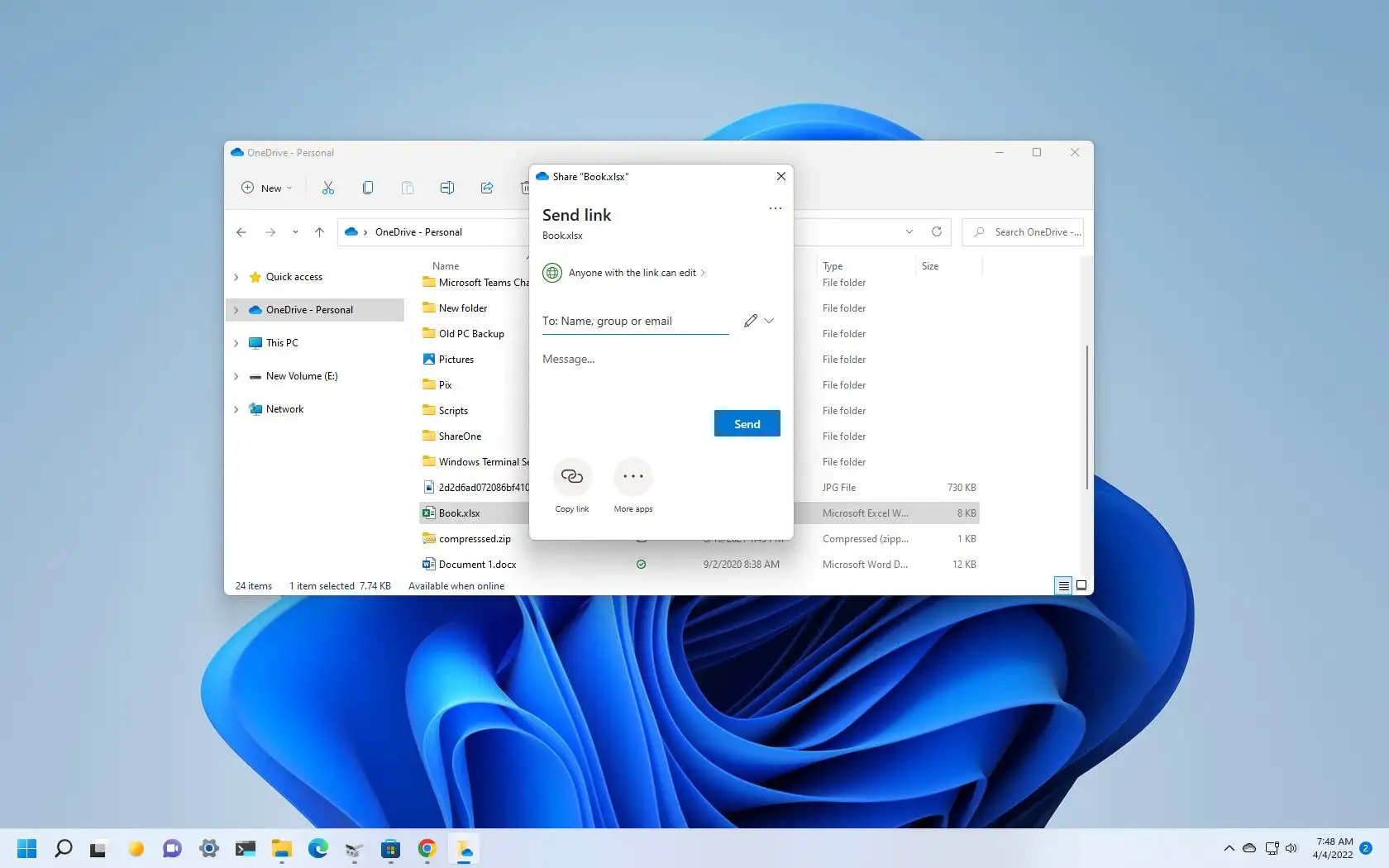Screen dimensions: 1389x868
Task: Open the Share icon in the Explorer toolbar
Action: pyautogui.click(x=487, y=188)
